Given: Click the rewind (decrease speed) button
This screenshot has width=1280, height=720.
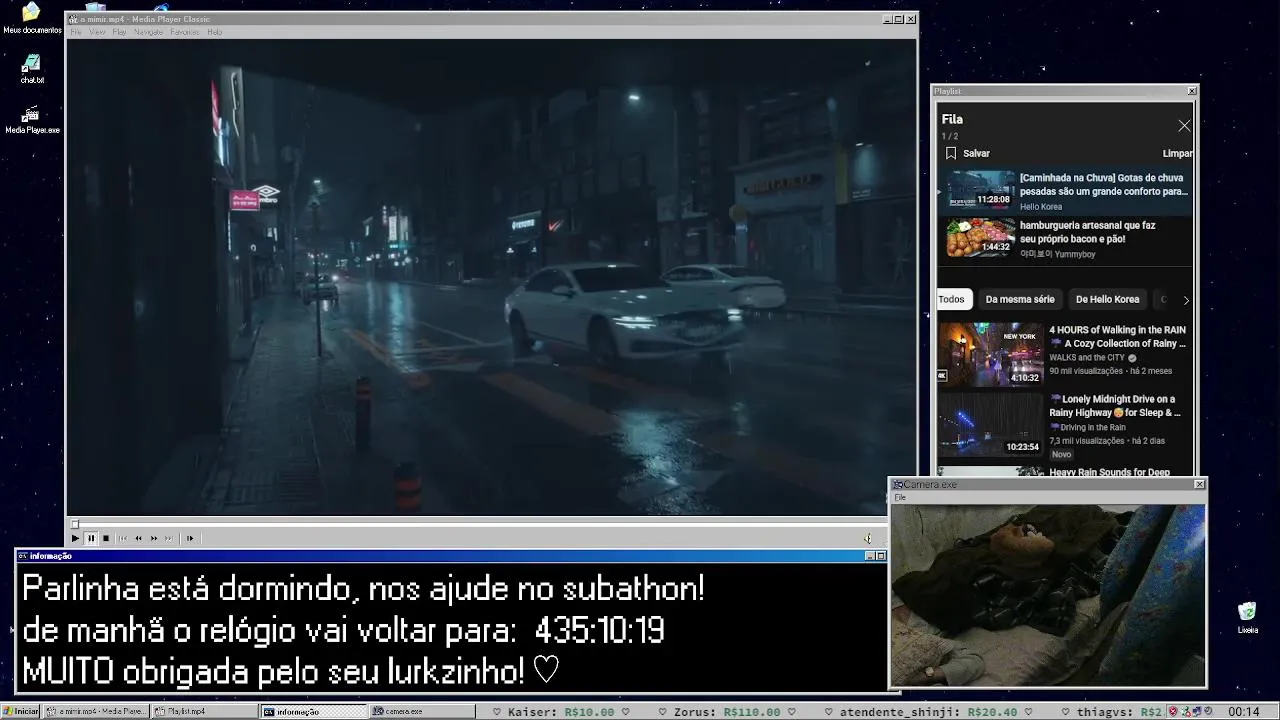Looking at the screenshot, I should [138, 538].
